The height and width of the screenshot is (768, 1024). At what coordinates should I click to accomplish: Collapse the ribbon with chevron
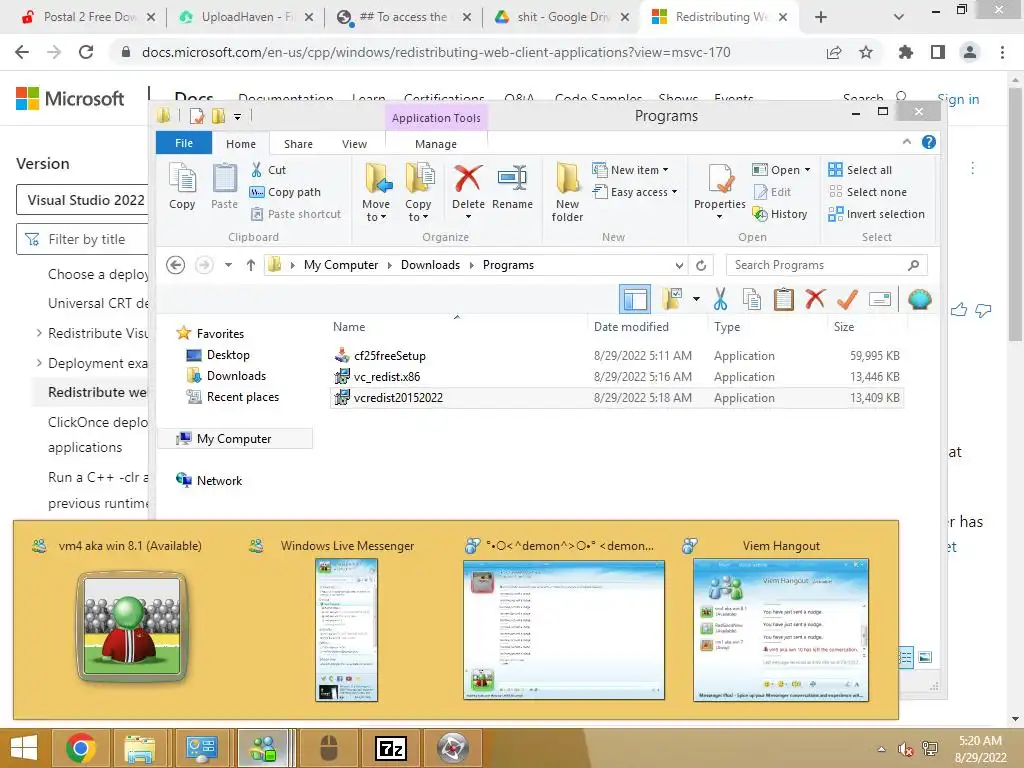click(x=906, y=142)
